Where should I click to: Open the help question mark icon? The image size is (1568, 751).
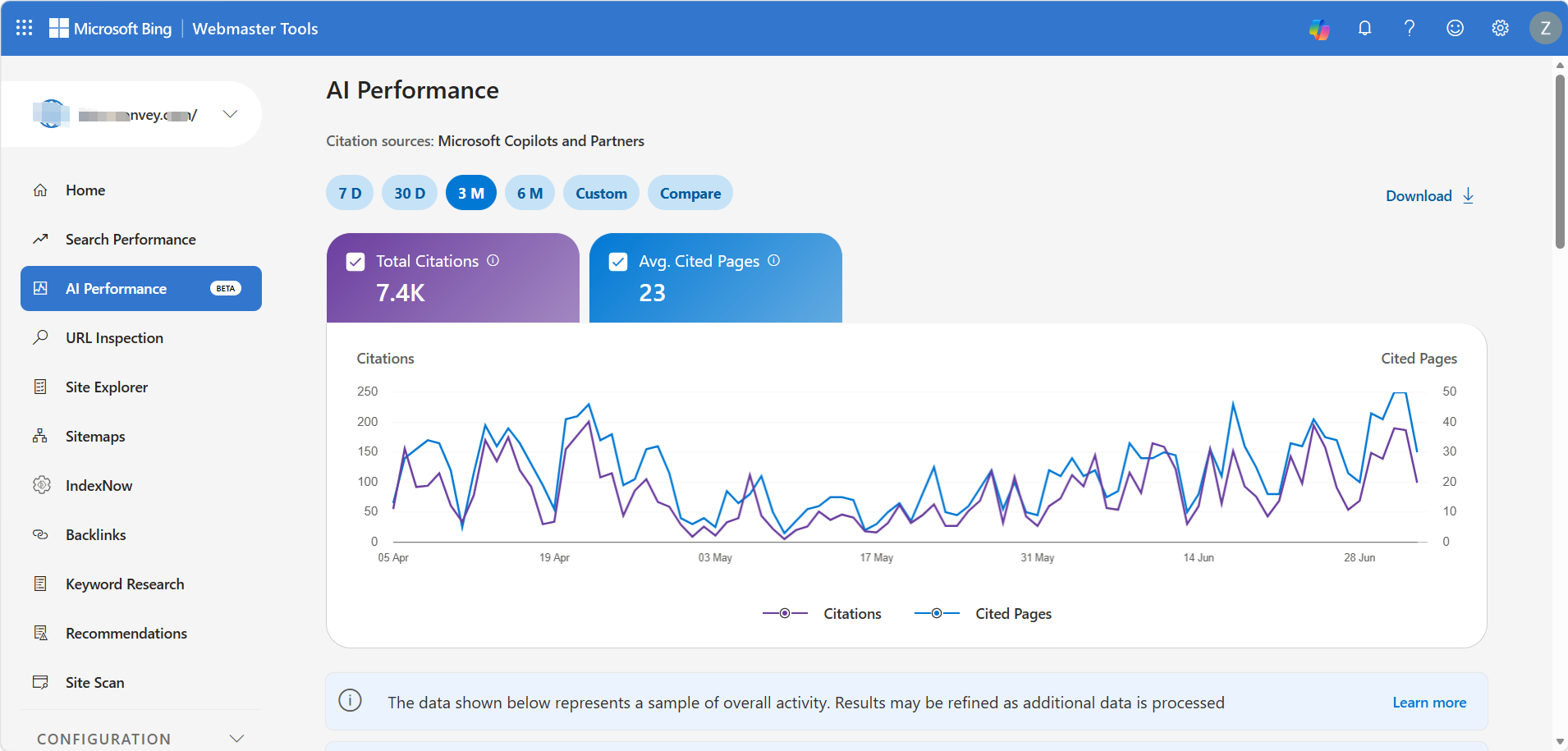(1410, 28)
